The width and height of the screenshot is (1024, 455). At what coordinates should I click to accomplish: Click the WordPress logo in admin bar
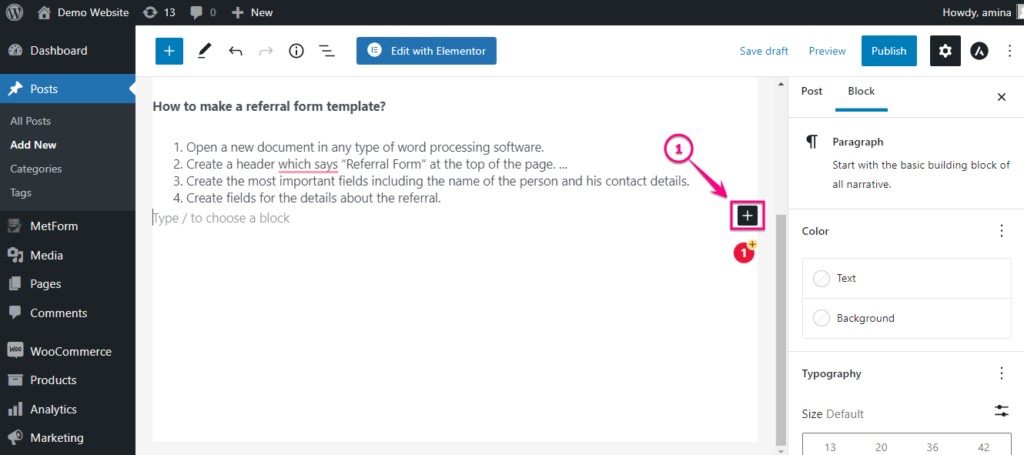coord(14,12)
